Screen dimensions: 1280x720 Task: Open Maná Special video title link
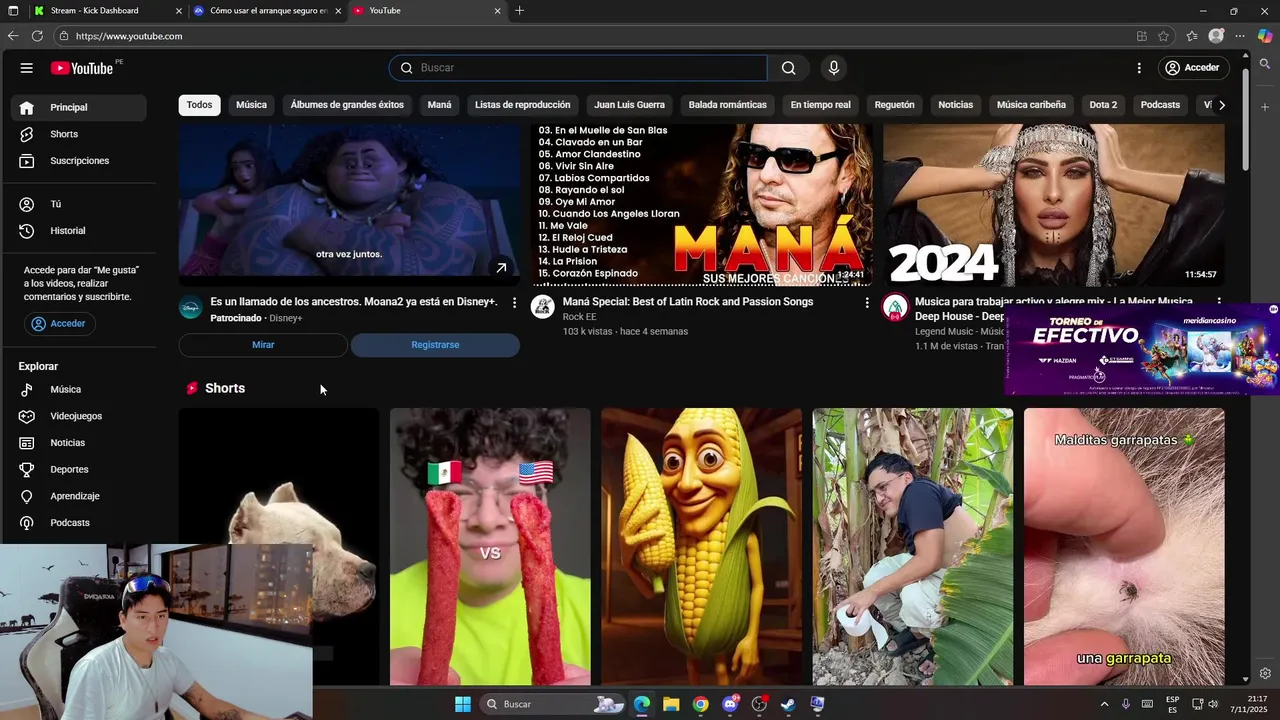(x=688, y=302)
